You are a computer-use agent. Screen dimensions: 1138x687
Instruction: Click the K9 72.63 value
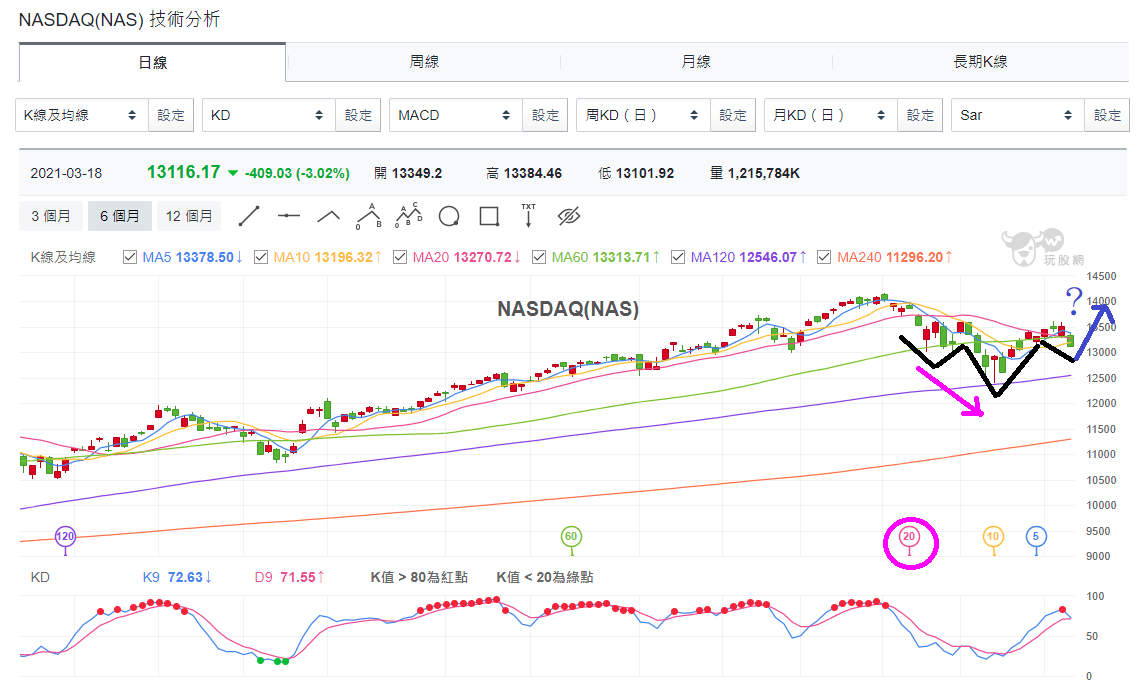click(x=177, y=577)
